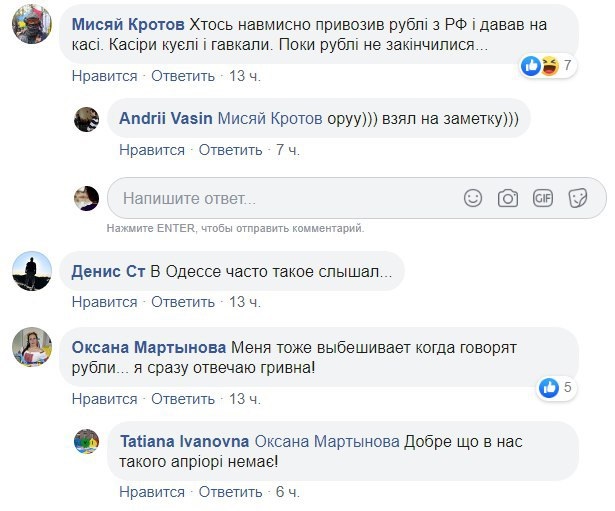Open Andrii Vasin's profile name link
Viewport: 615px width, 511px height.
tap(166, 118)
